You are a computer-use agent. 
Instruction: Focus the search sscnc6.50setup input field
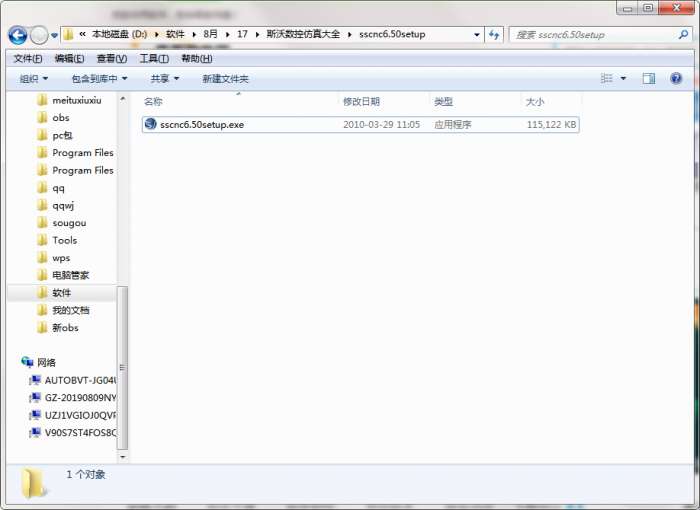click(594, 34)
